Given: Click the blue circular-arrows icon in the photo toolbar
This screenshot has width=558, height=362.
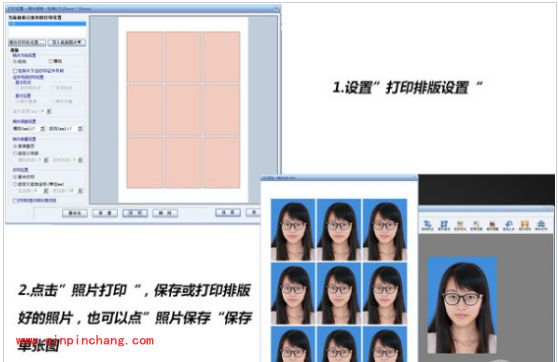Looking at the screenshot, I should click(x=509, y=225).
